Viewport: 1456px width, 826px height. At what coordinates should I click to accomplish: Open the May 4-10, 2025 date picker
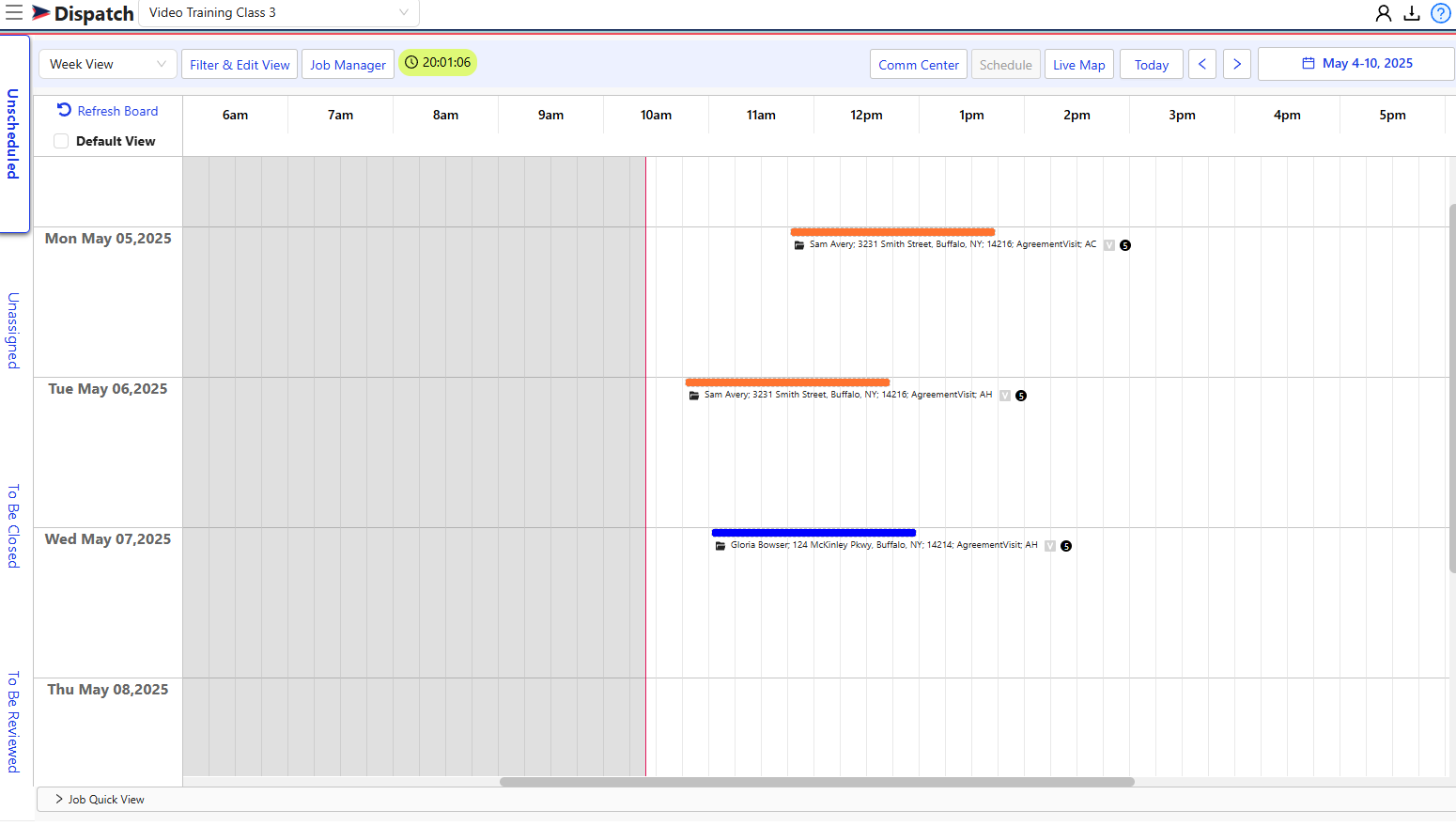1356,64
